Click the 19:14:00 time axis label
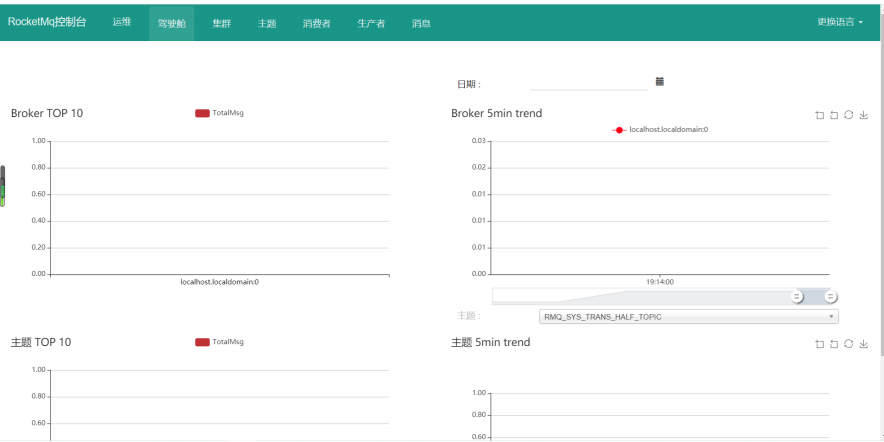884x442 pixels. coord(660,282)
